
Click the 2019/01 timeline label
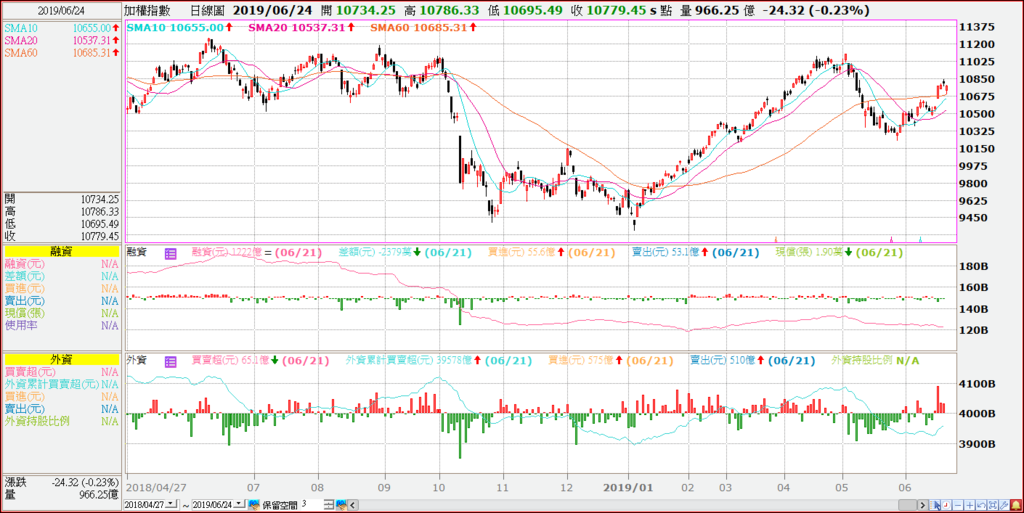click(x=628, y=488)
